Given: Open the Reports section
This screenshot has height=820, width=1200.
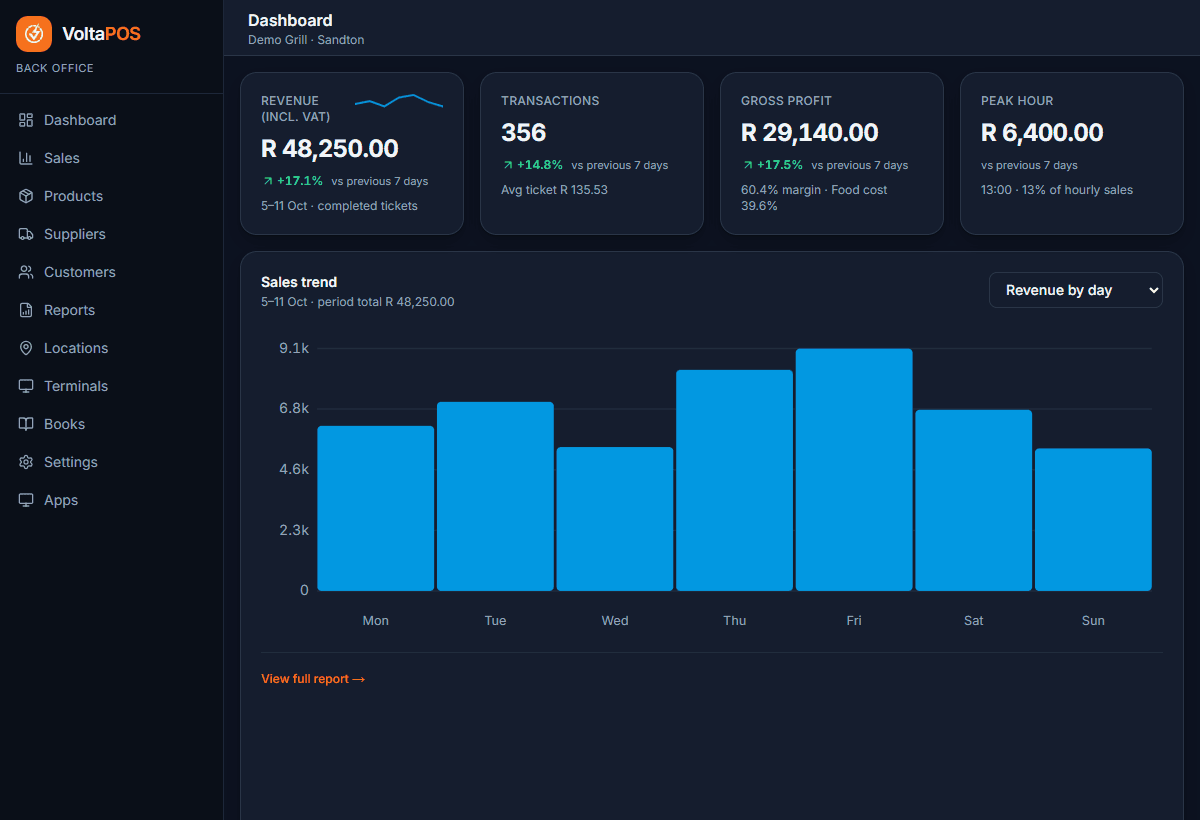Looking at the screenshot, I should pos(111,310).
